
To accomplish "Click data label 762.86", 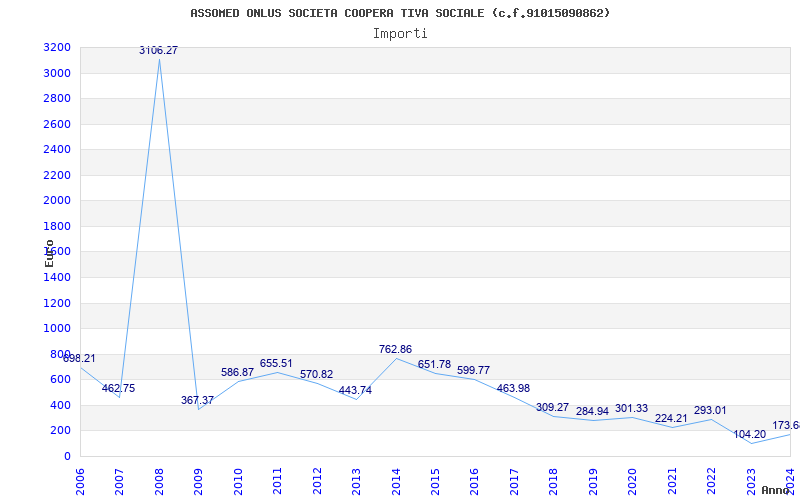I will pyautogui.click(x=395, y=349).
